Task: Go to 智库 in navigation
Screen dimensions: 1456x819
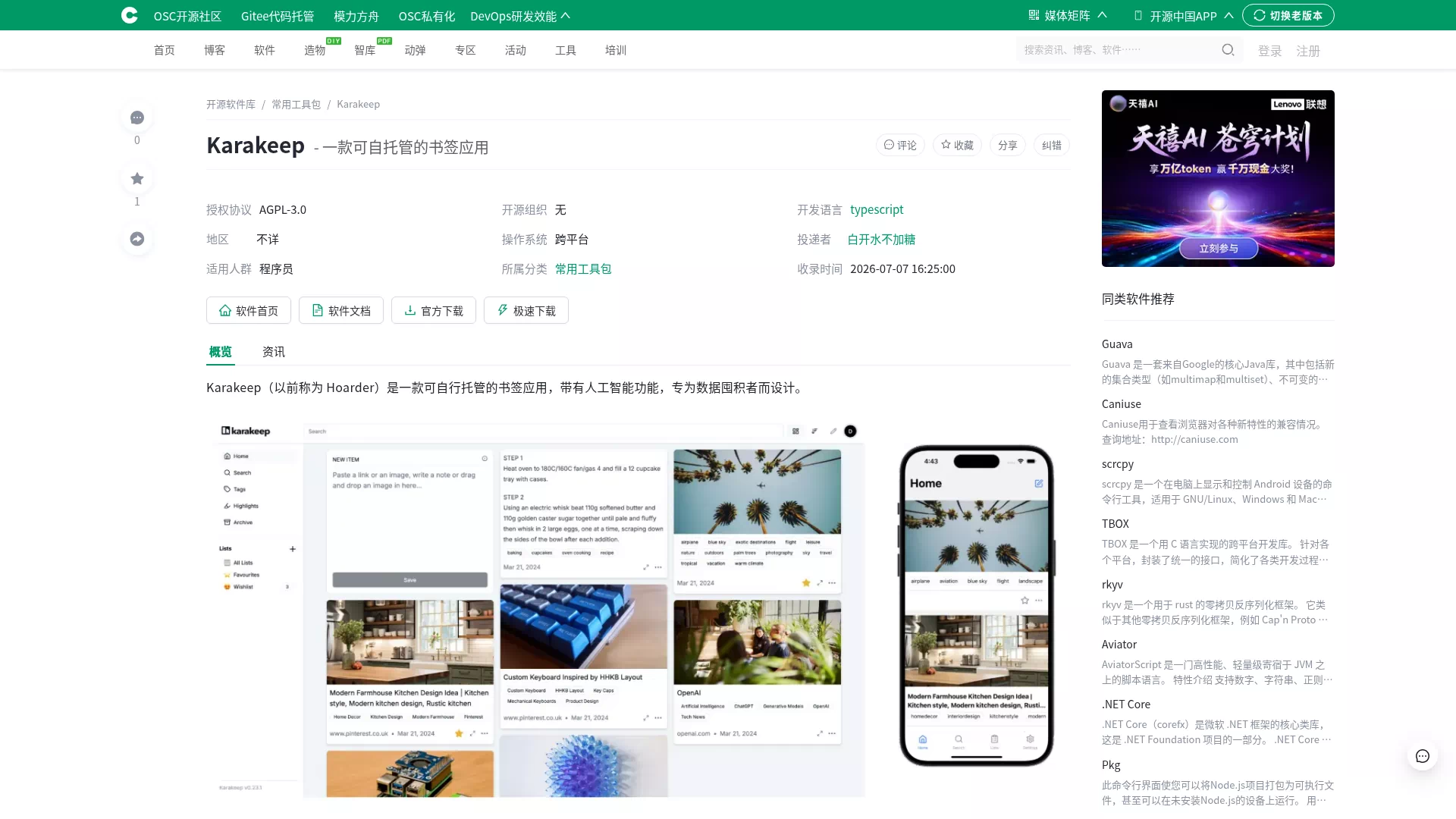Action: [x=365, y=50]
